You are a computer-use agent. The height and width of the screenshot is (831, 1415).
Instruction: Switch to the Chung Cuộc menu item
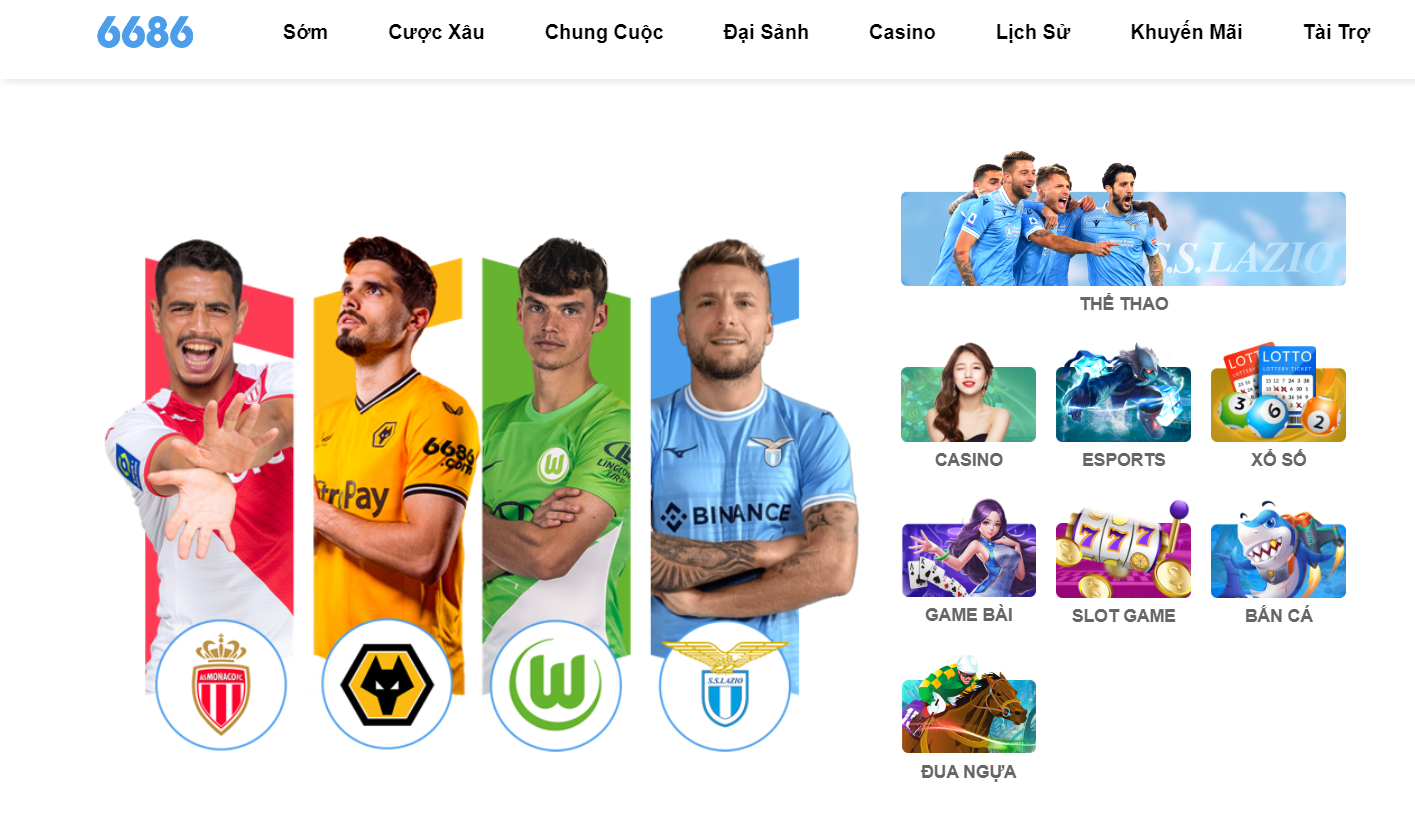(604, 32)
